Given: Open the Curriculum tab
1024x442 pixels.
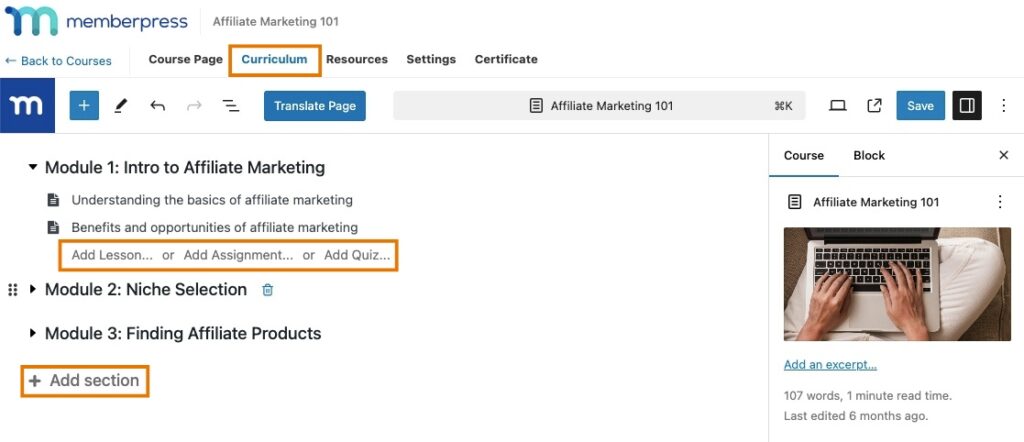Looking at the screenshot, I should click(274, 60).
